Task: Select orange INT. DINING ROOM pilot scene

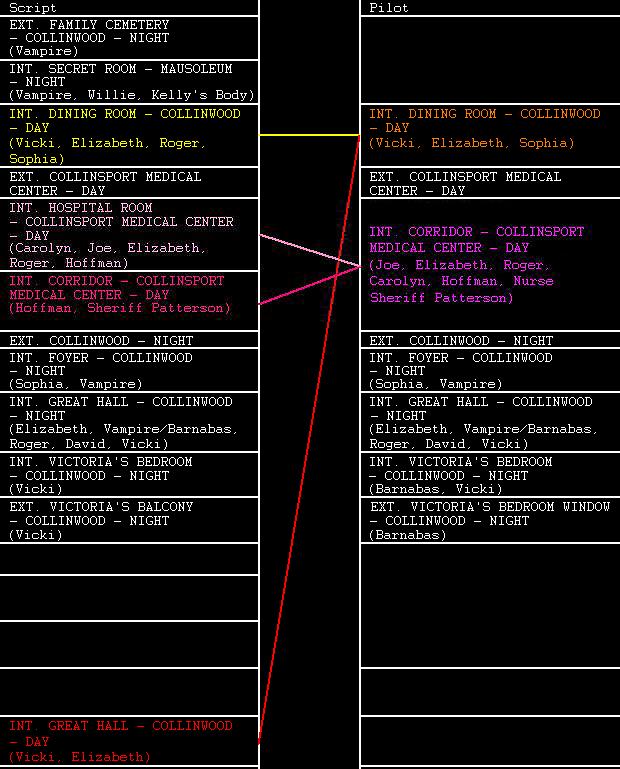Action: point(490,136)
